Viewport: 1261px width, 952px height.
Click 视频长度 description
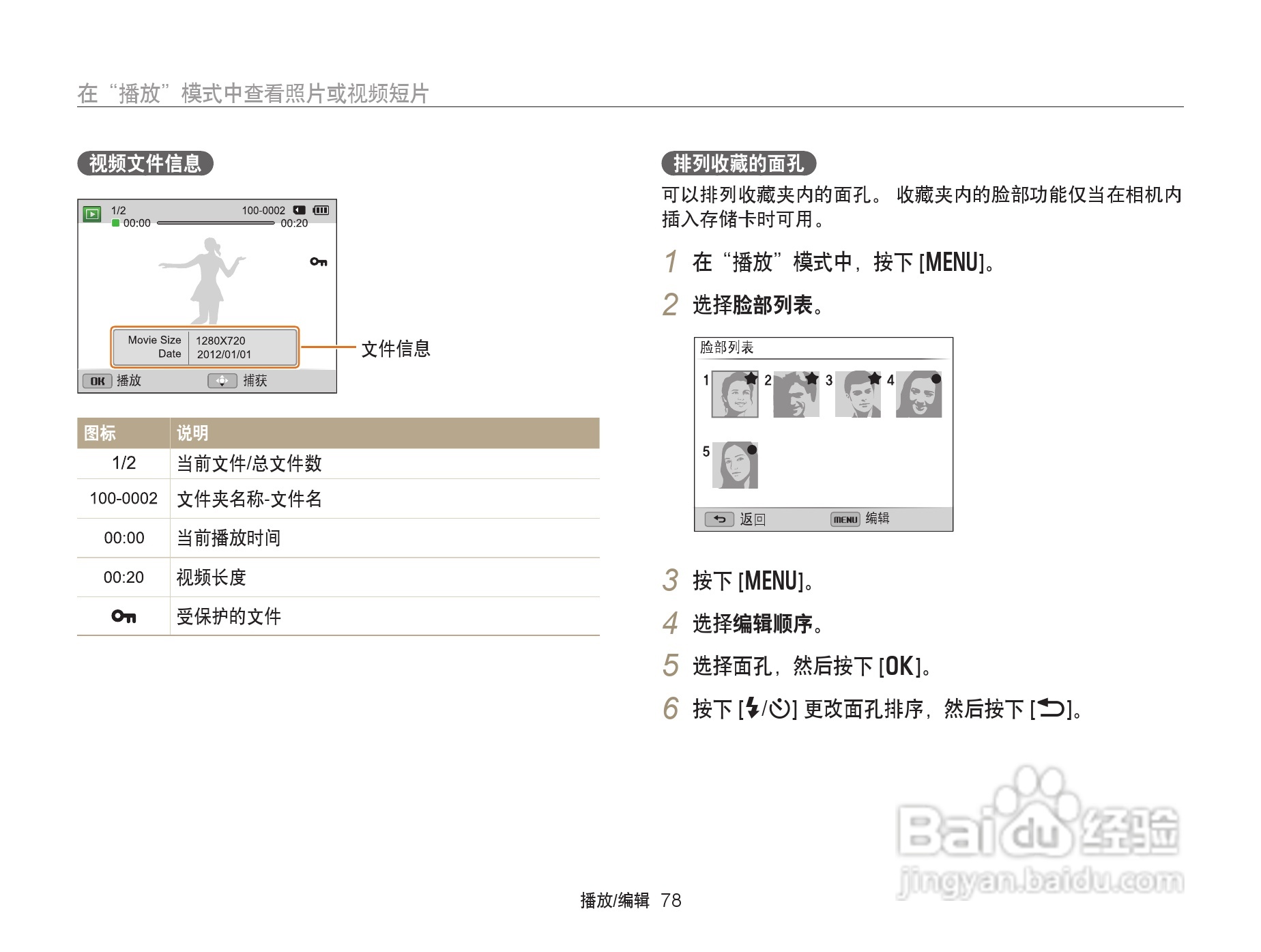point(211,578)
